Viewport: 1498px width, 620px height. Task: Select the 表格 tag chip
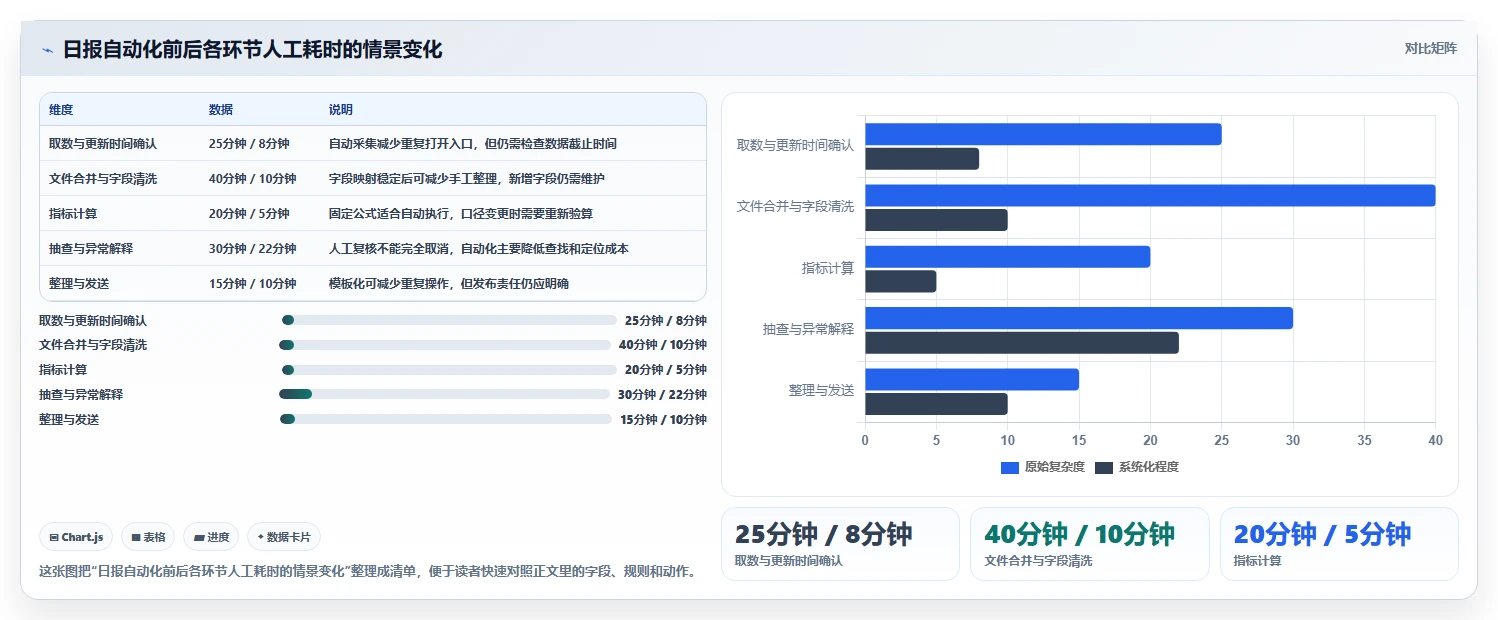[148, 537]
